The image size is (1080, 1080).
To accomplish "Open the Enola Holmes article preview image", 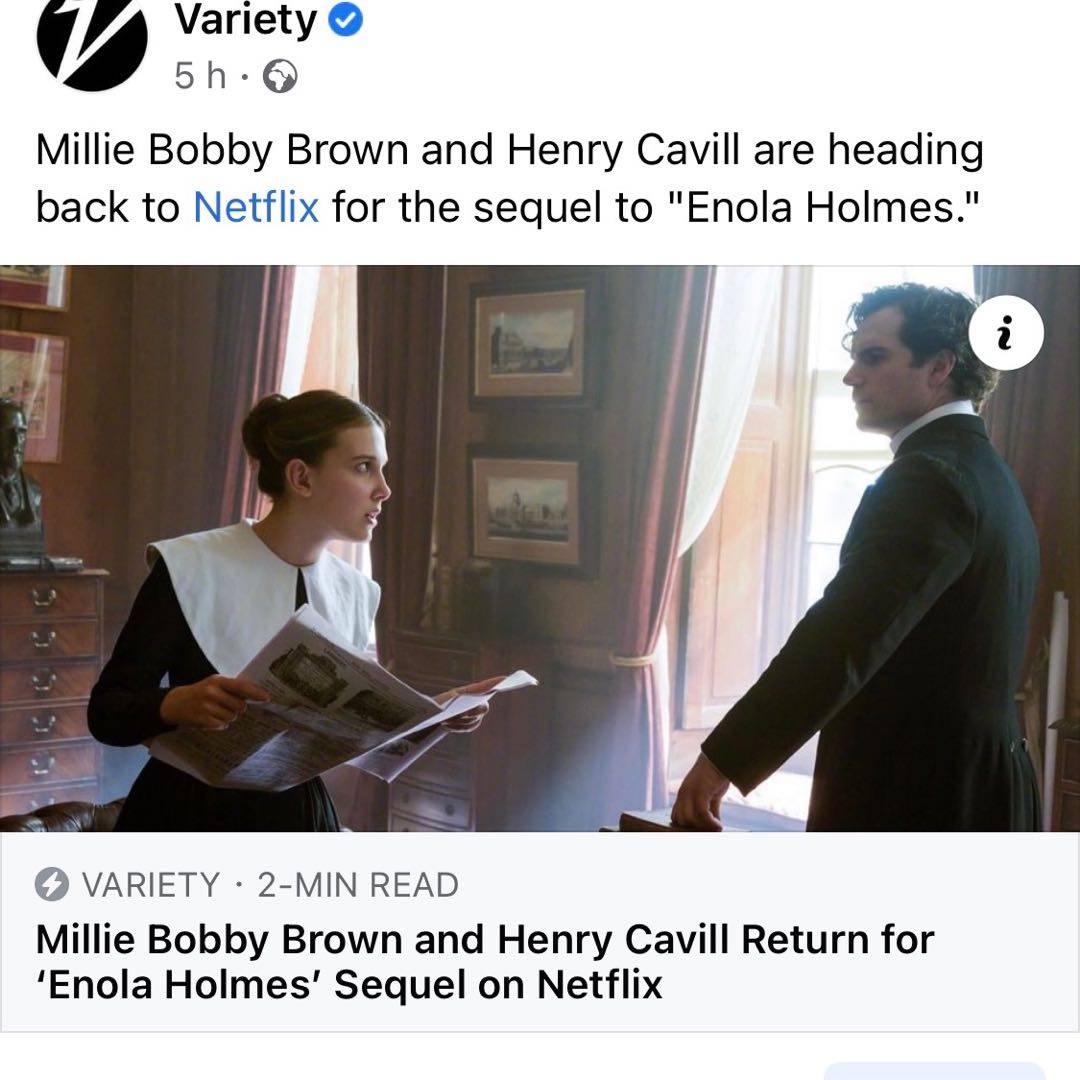I will pos(540,548).
